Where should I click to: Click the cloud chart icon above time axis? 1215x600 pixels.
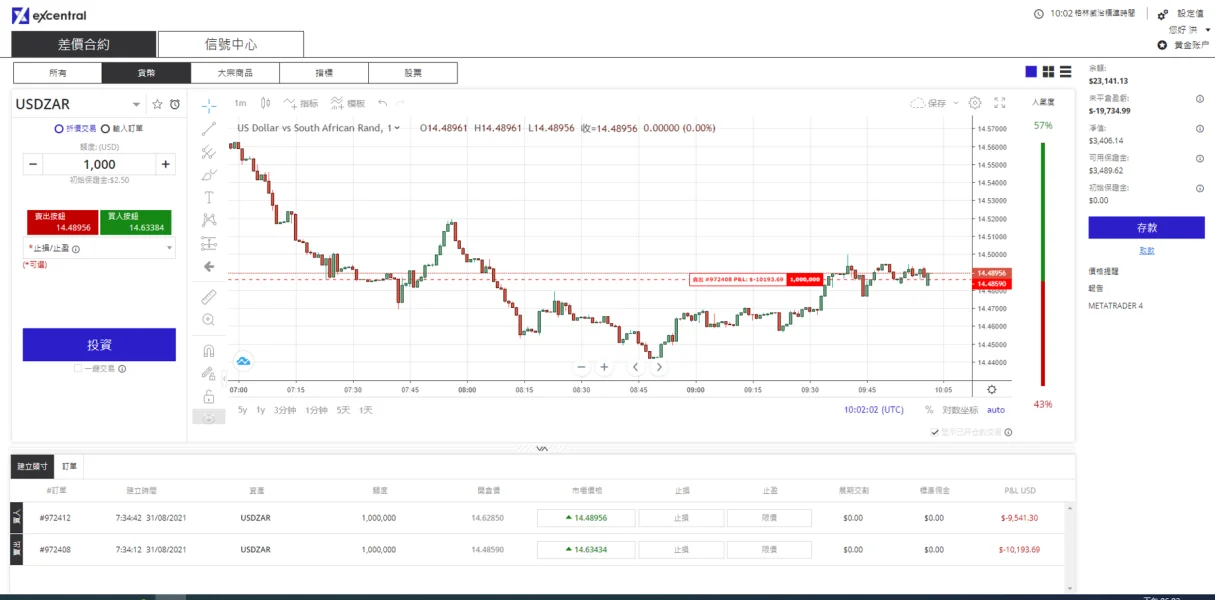pos(243,361)
